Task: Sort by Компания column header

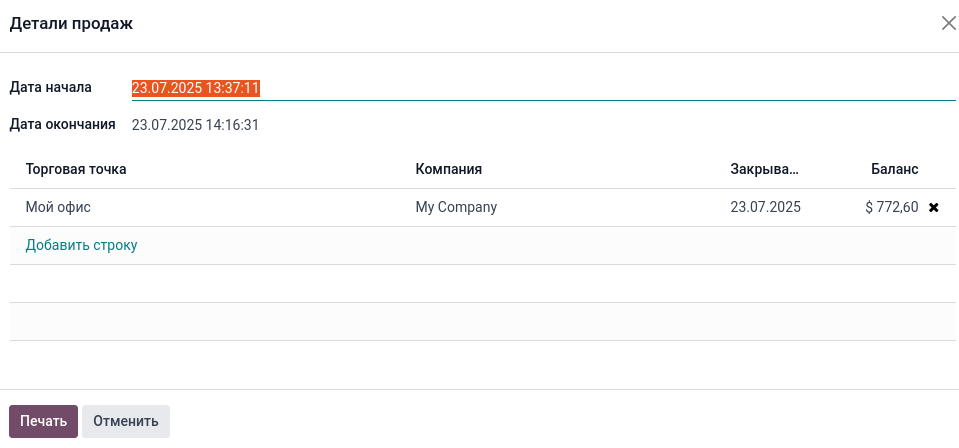Action: pyautogui.click(x=449, y=169)
